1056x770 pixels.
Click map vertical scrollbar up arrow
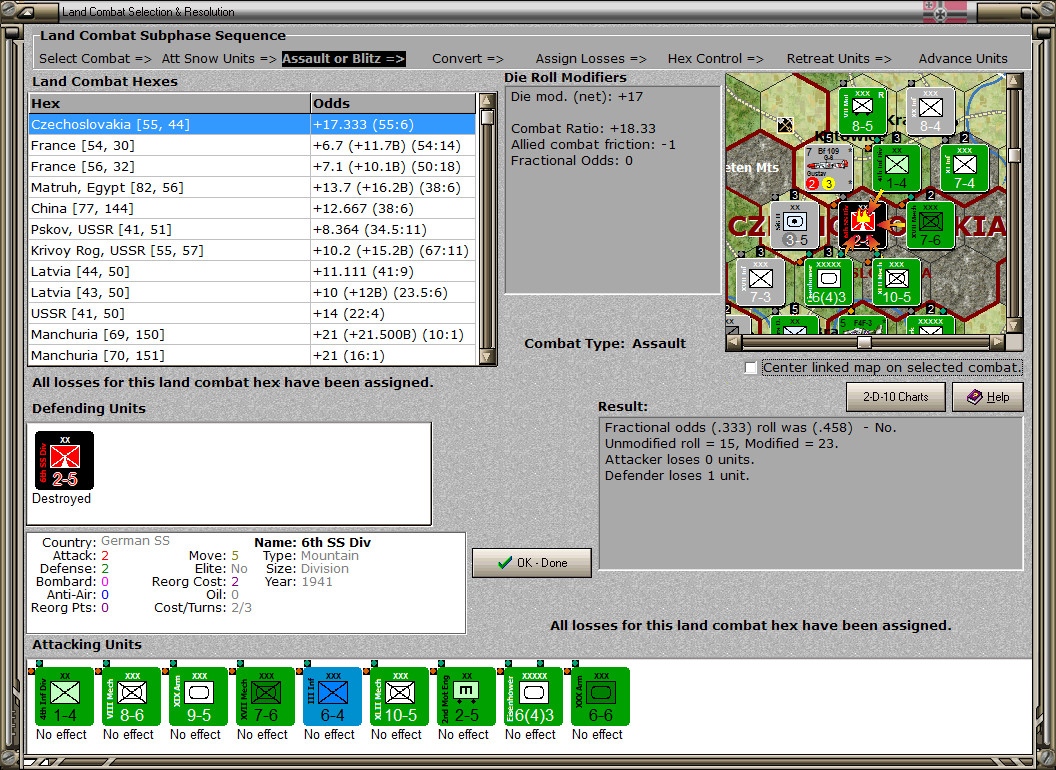(1014, 82)
